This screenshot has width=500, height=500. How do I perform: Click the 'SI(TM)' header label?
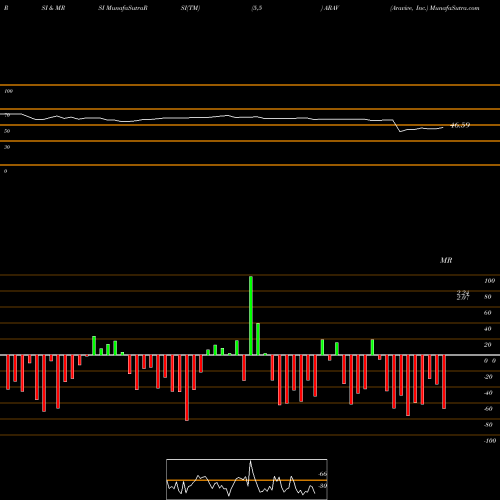pyautogui.click(x=190, y=8)
